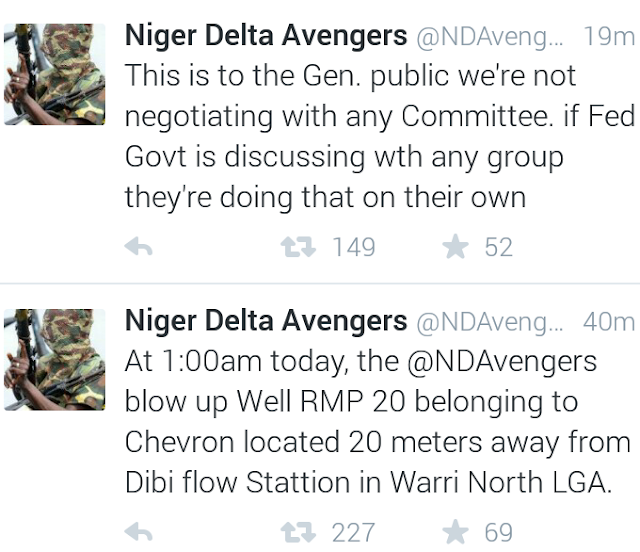Open Niger Delta Avengers name on first tweet
The image size is (640, 552).
click(266, 36)
